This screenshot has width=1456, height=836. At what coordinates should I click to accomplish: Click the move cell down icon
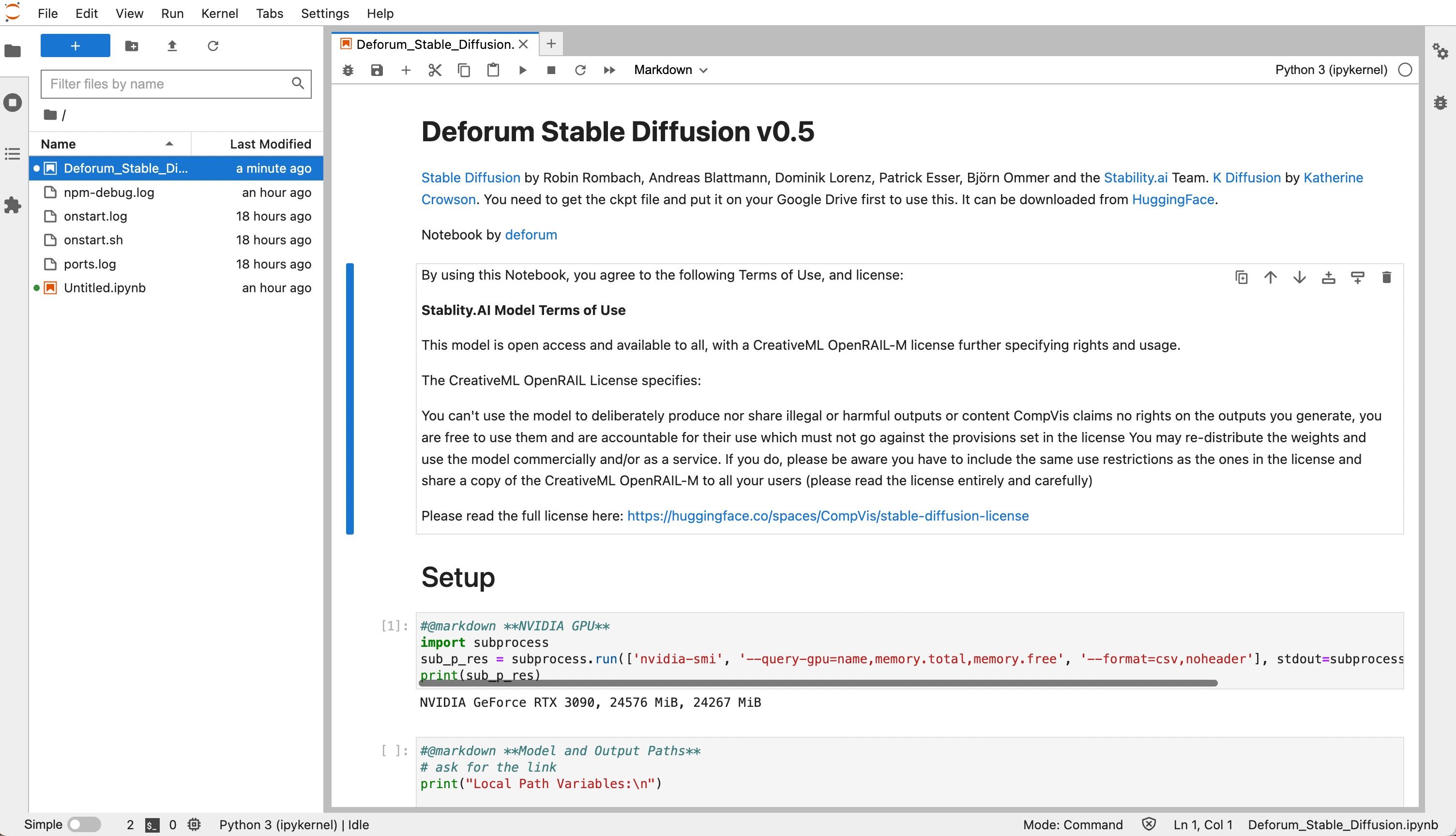click(x=1299, y=277)
